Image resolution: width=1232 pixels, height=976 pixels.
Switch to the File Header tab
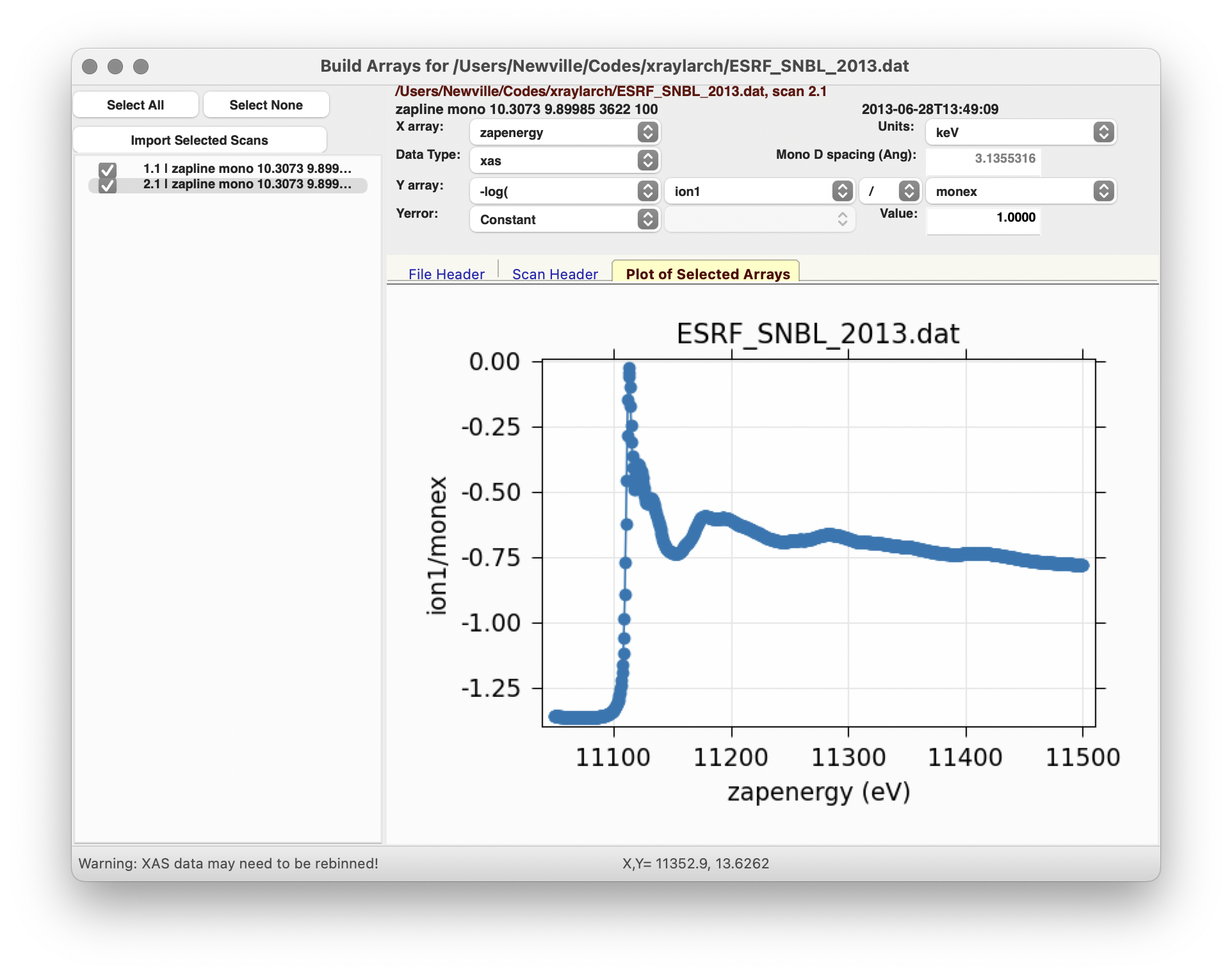point(446,274)
